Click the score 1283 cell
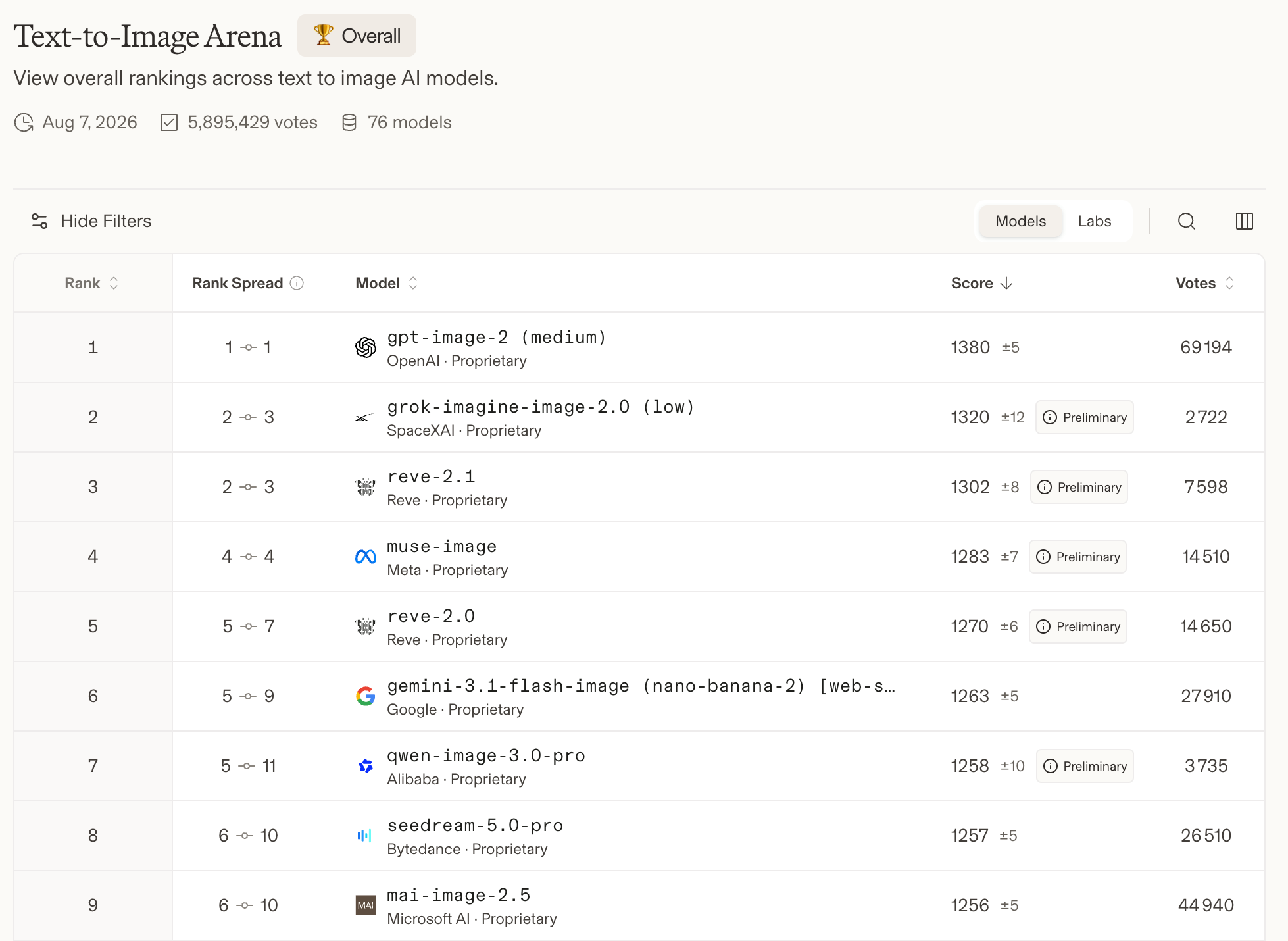 [970, 557]
